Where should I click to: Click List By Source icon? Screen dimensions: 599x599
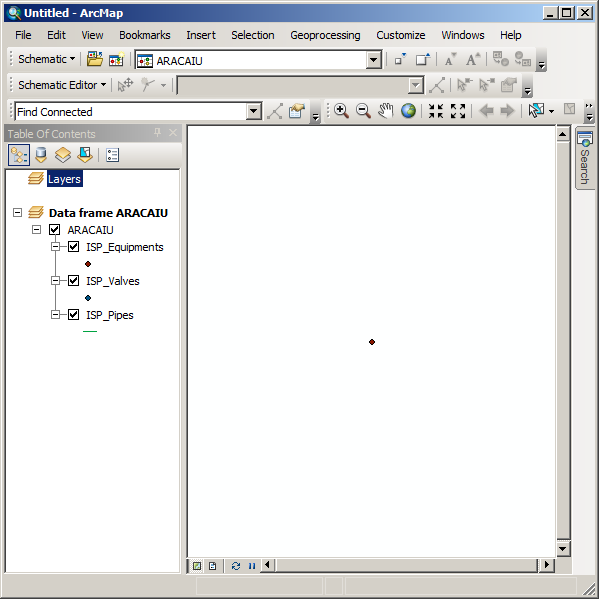[x=41, y=155]
